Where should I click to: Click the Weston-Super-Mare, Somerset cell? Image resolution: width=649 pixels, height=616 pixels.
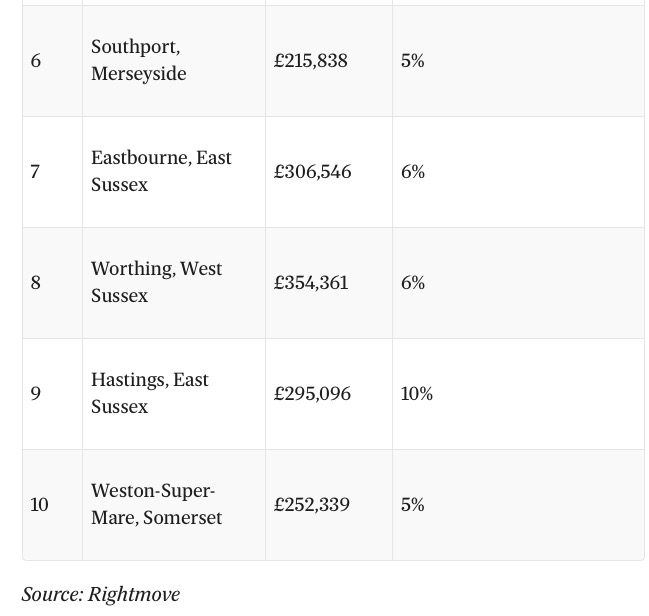[x=157, y=505]
